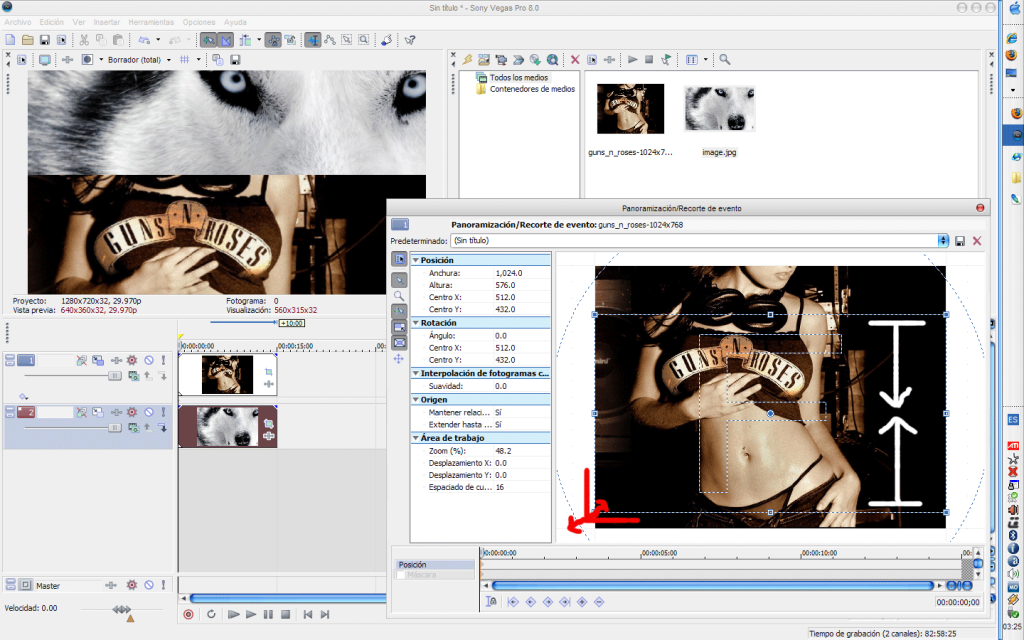Cut selection with the scissors icon
Screen dimensions: 1024x640
pyautogui.click(x=84, y=40)
